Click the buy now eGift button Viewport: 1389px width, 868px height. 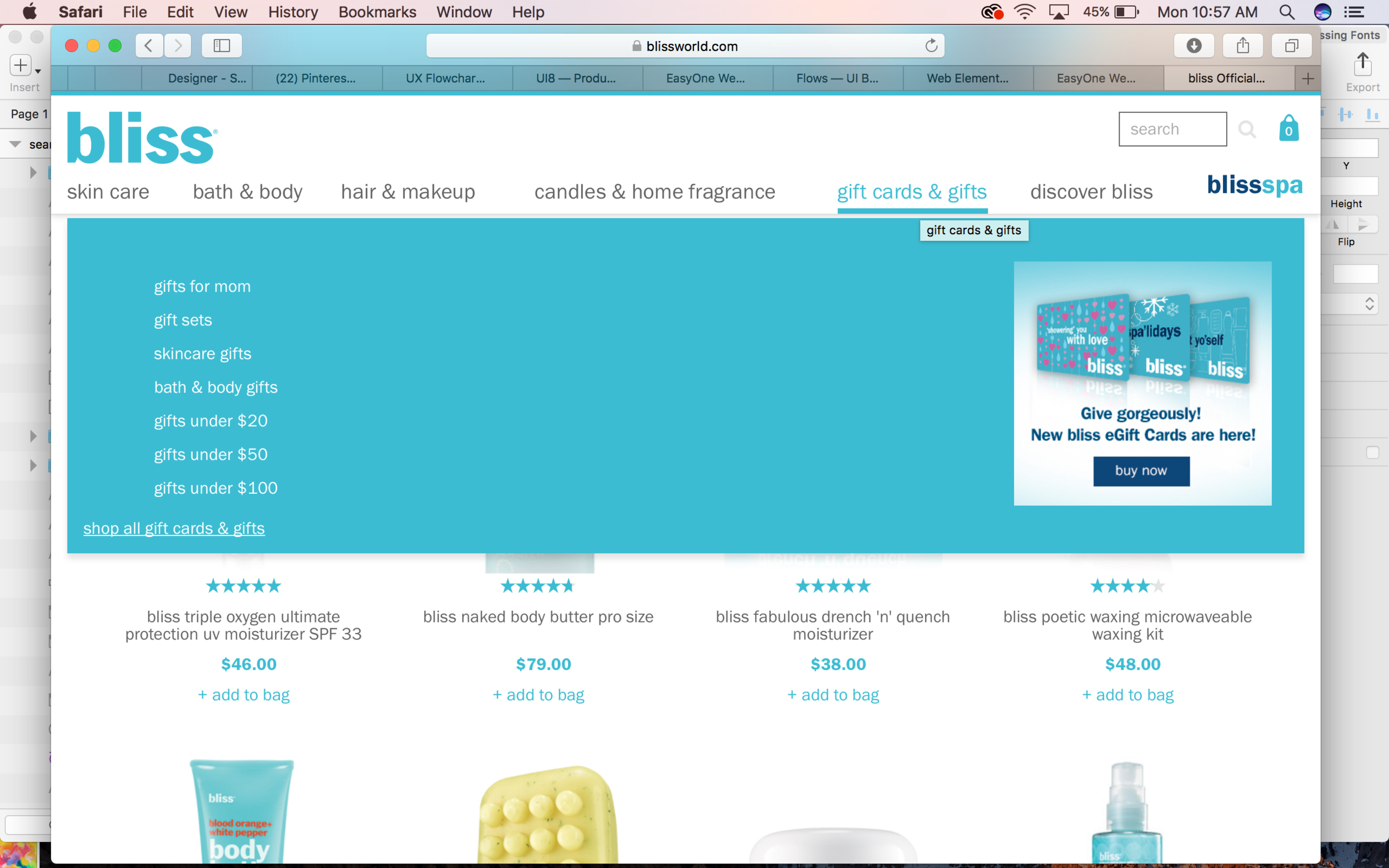1141,471
